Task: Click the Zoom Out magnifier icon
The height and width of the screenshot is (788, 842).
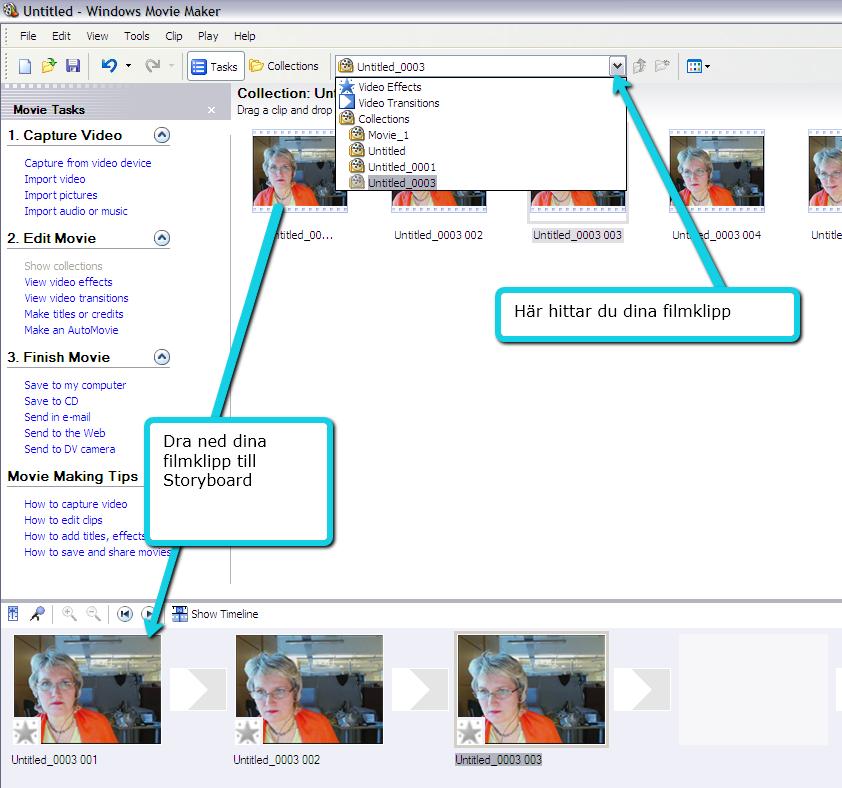Action: (x=93, y=613)
